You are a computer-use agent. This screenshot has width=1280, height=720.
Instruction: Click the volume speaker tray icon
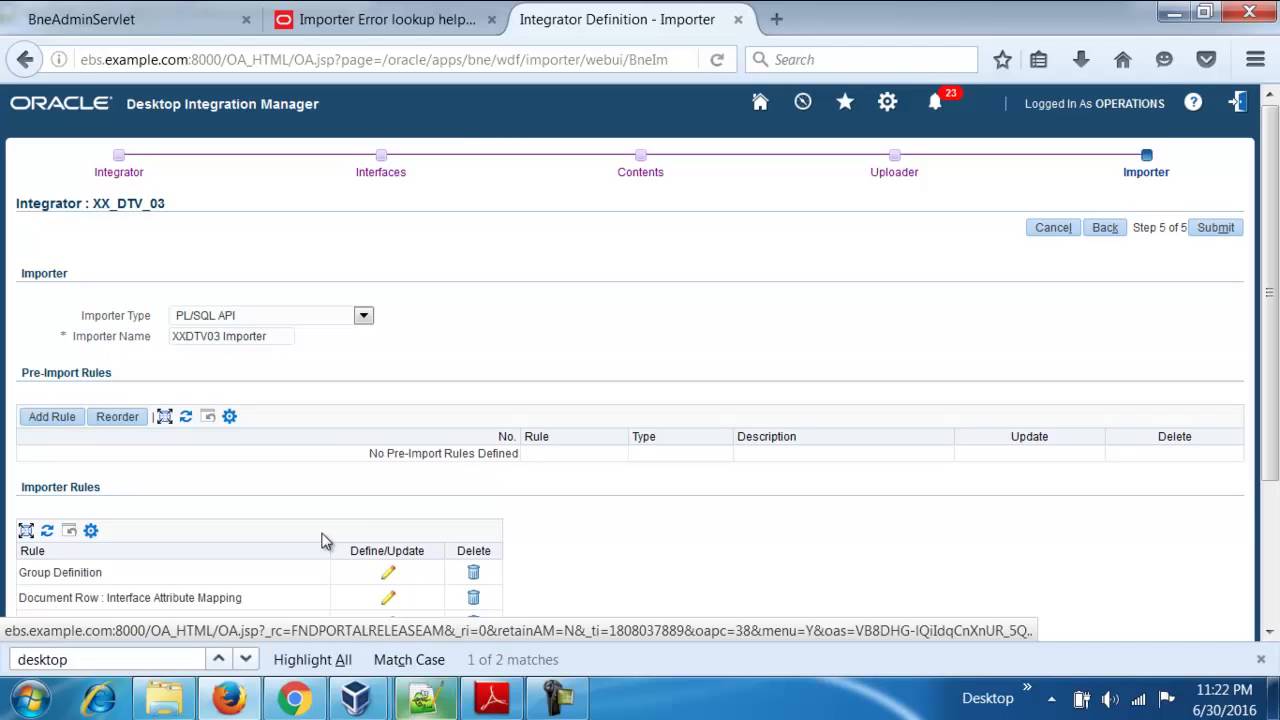click(x=1109, y=699)
